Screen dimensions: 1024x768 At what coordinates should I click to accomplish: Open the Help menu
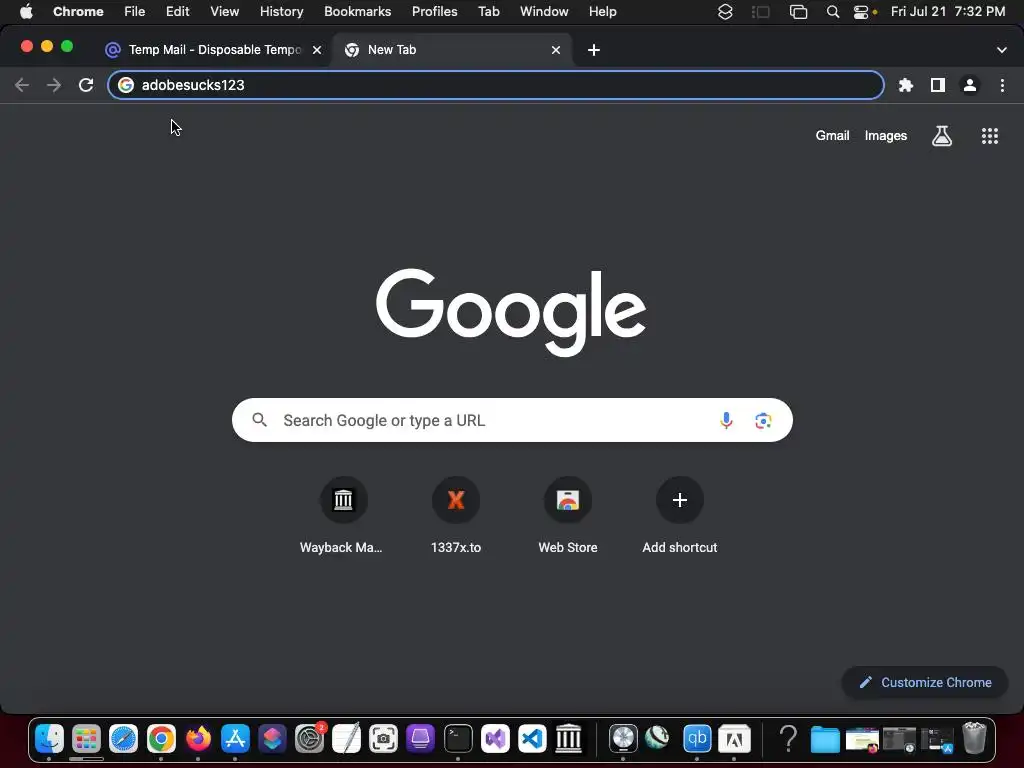602,12
